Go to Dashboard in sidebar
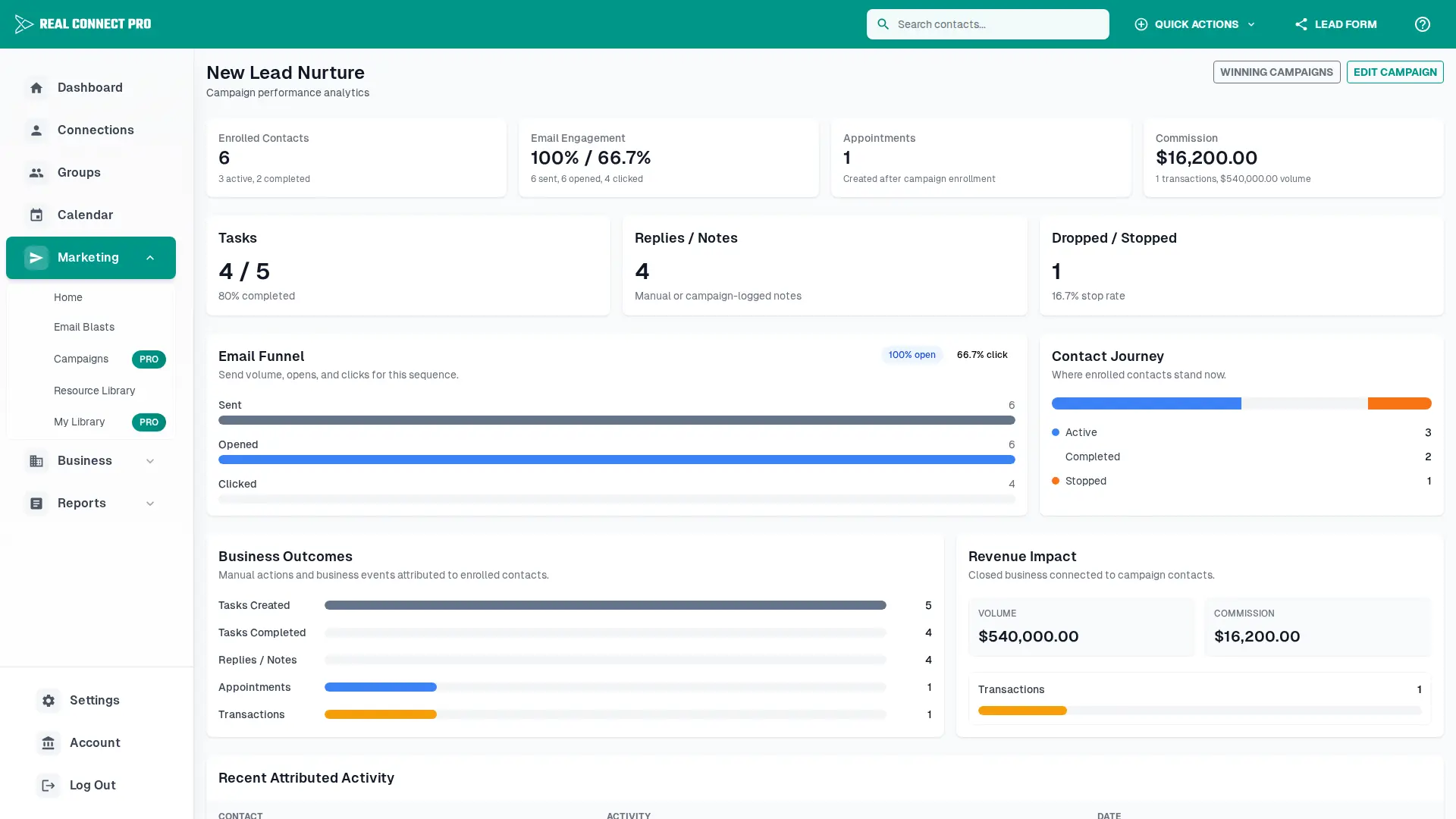Viewport: 1456px width, 819px height. pos(90,88)
